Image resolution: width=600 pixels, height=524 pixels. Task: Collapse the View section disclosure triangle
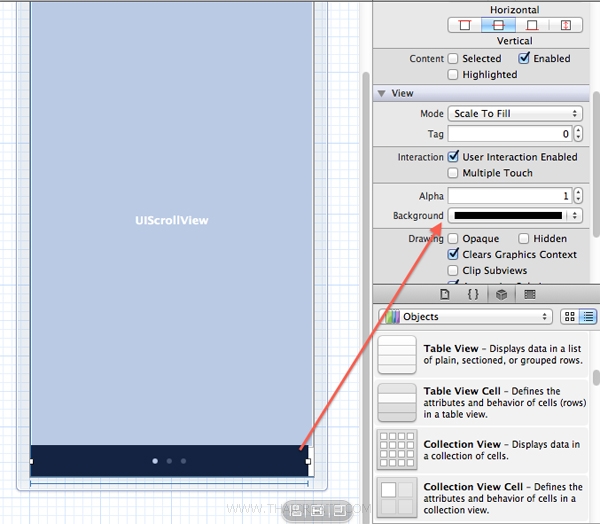tap(382, 93)
